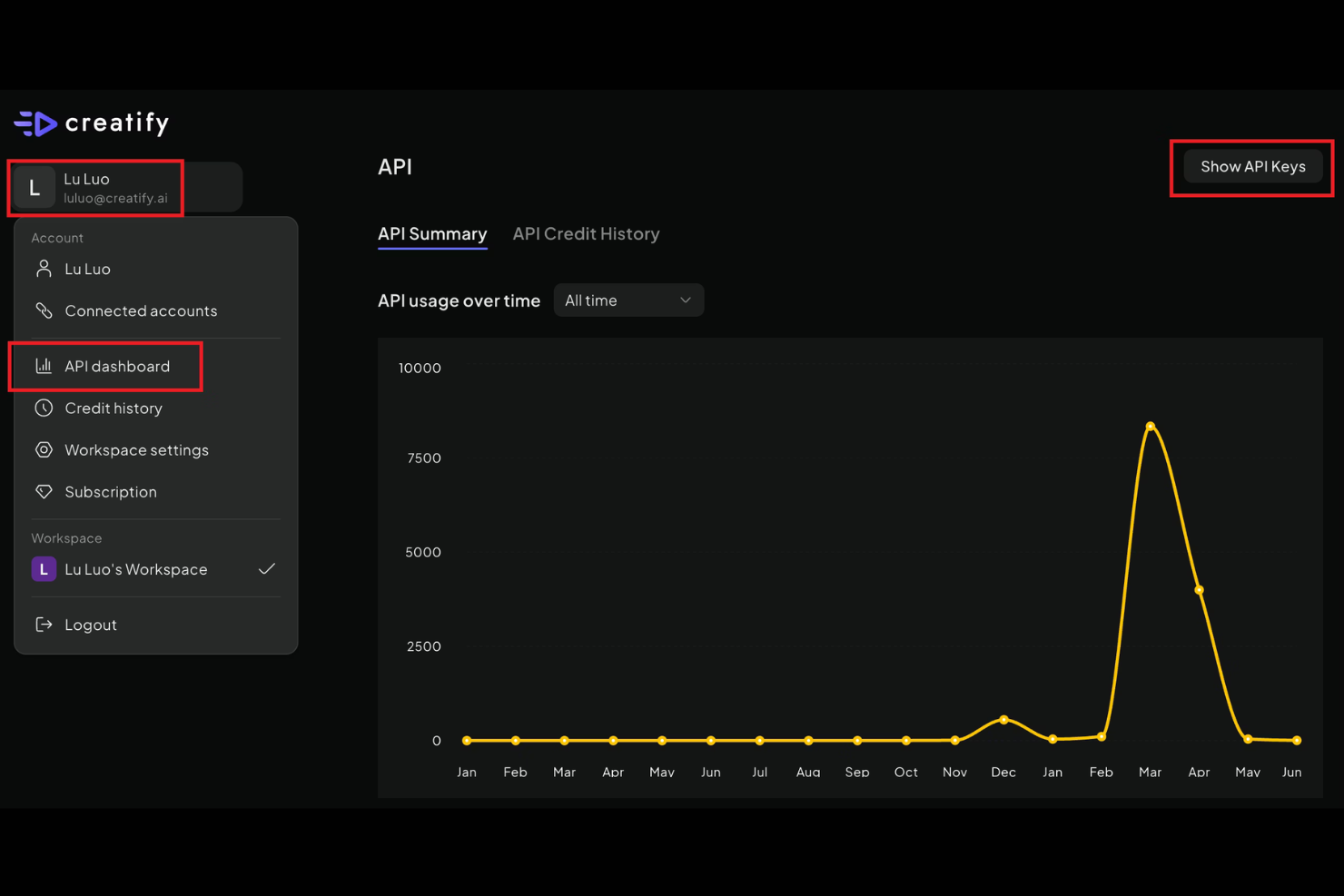Click the person icon beside Lu Luo

pyautogui.click(x=44, y=269)
